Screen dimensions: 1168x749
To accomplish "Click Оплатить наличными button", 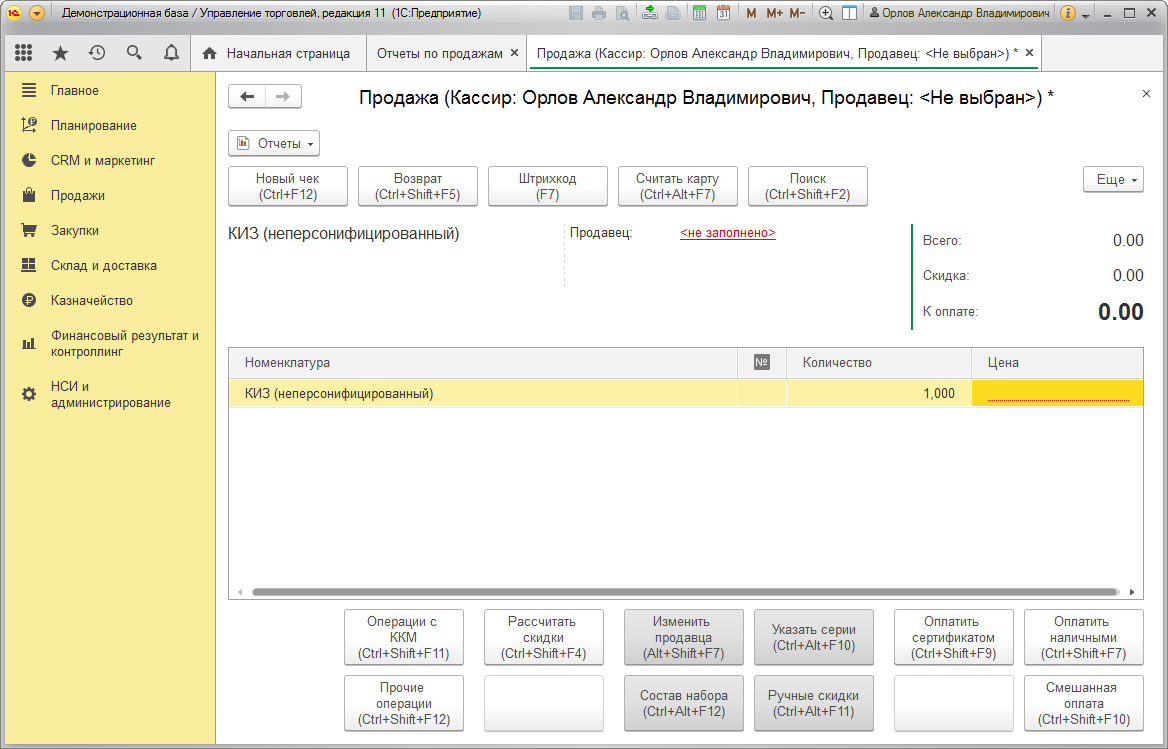I will 1084,637.
